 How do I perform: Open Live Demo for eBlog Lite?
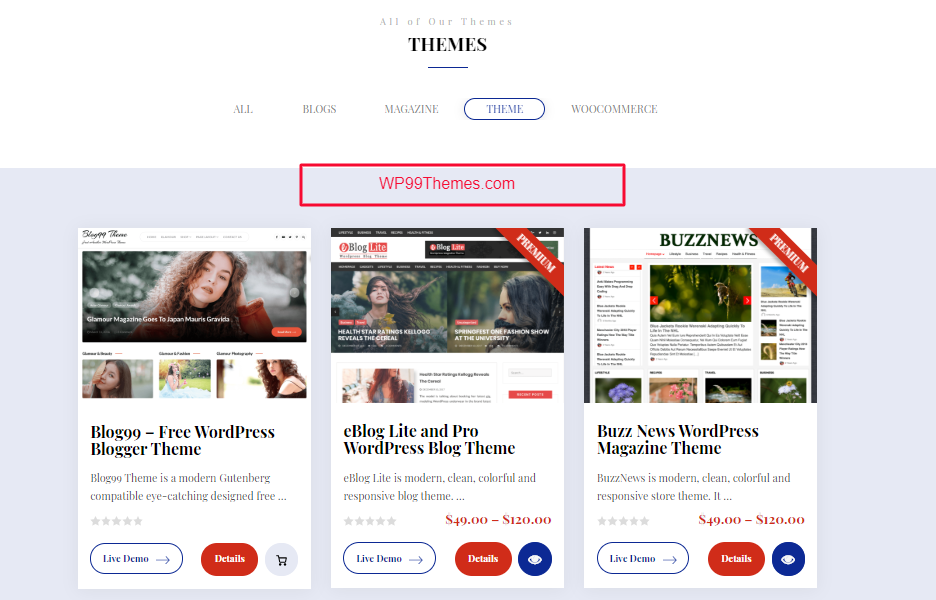click(x=389, y=559)
